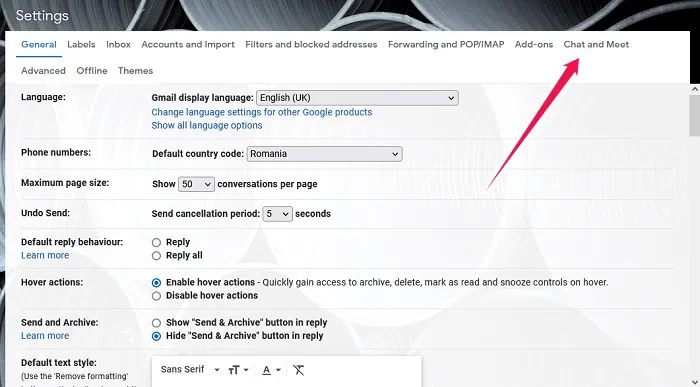The width and height of the screenshot is (700, 387).
Task: Switch to the Themes tab
Action: (x=135, y=71)
